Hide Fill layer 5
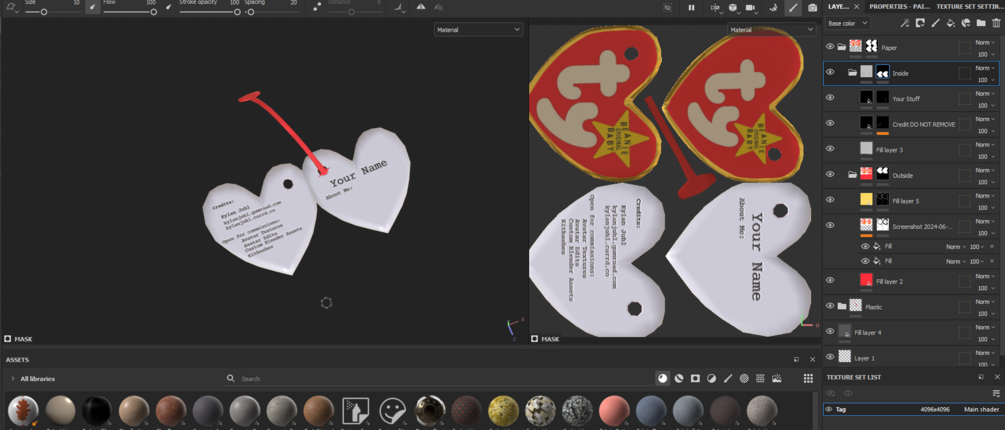1005x430 pixels. (x=830, y=200)
